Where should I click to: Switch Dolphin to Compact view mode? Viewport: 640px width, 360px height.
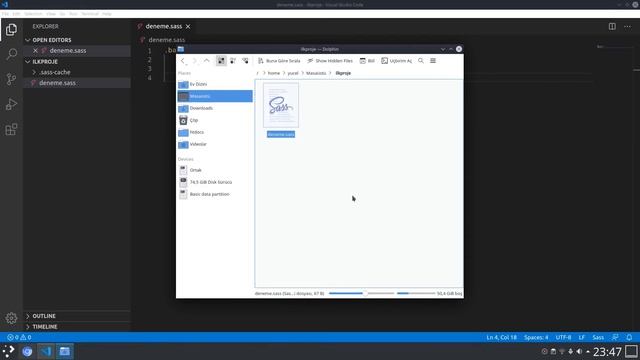[233, 61]
